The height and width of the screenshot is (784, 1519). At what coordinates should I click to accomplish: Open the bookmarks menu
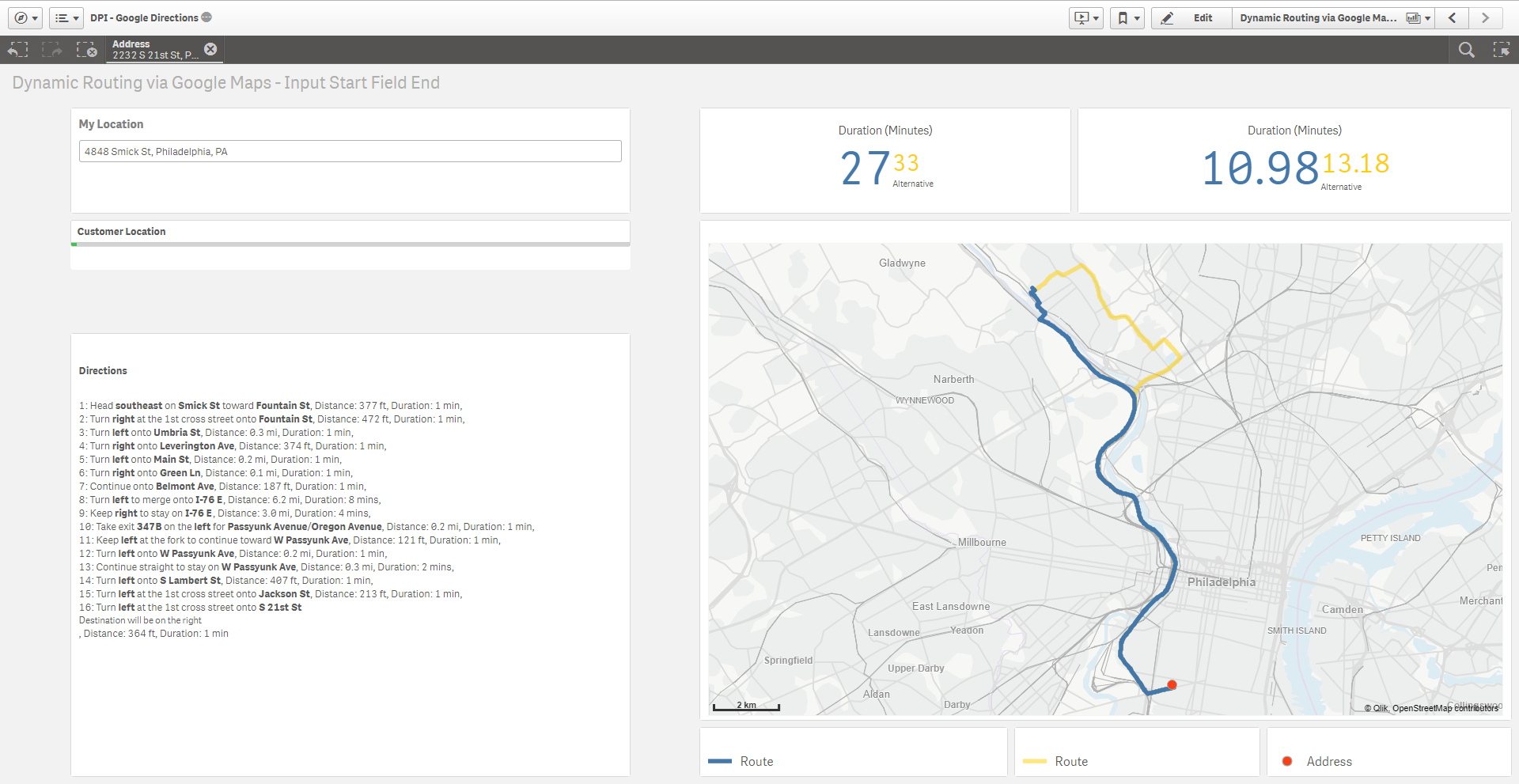1127,17
